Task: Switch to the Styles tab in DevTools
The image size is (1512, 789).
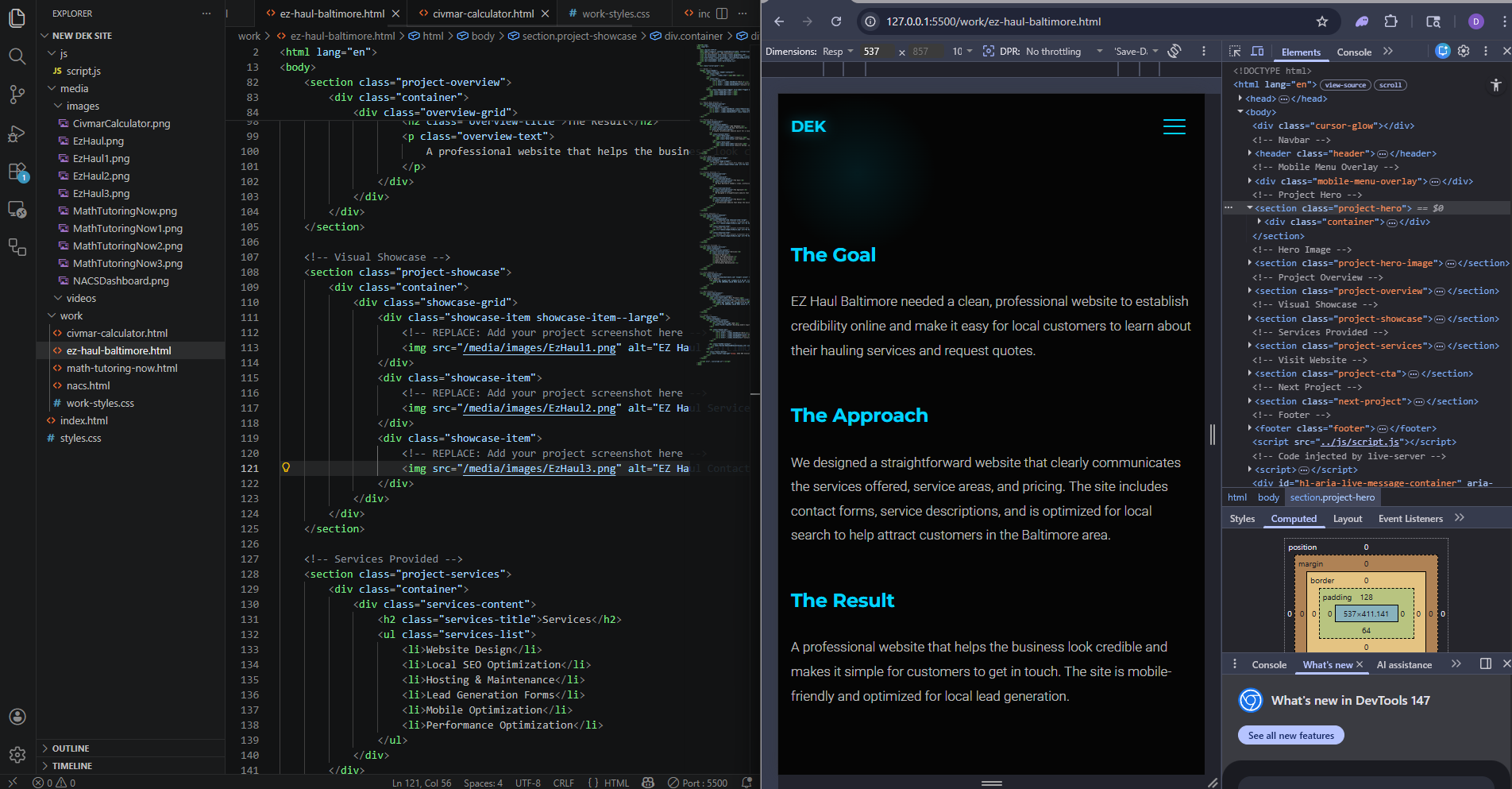Action: (1242, 519)
